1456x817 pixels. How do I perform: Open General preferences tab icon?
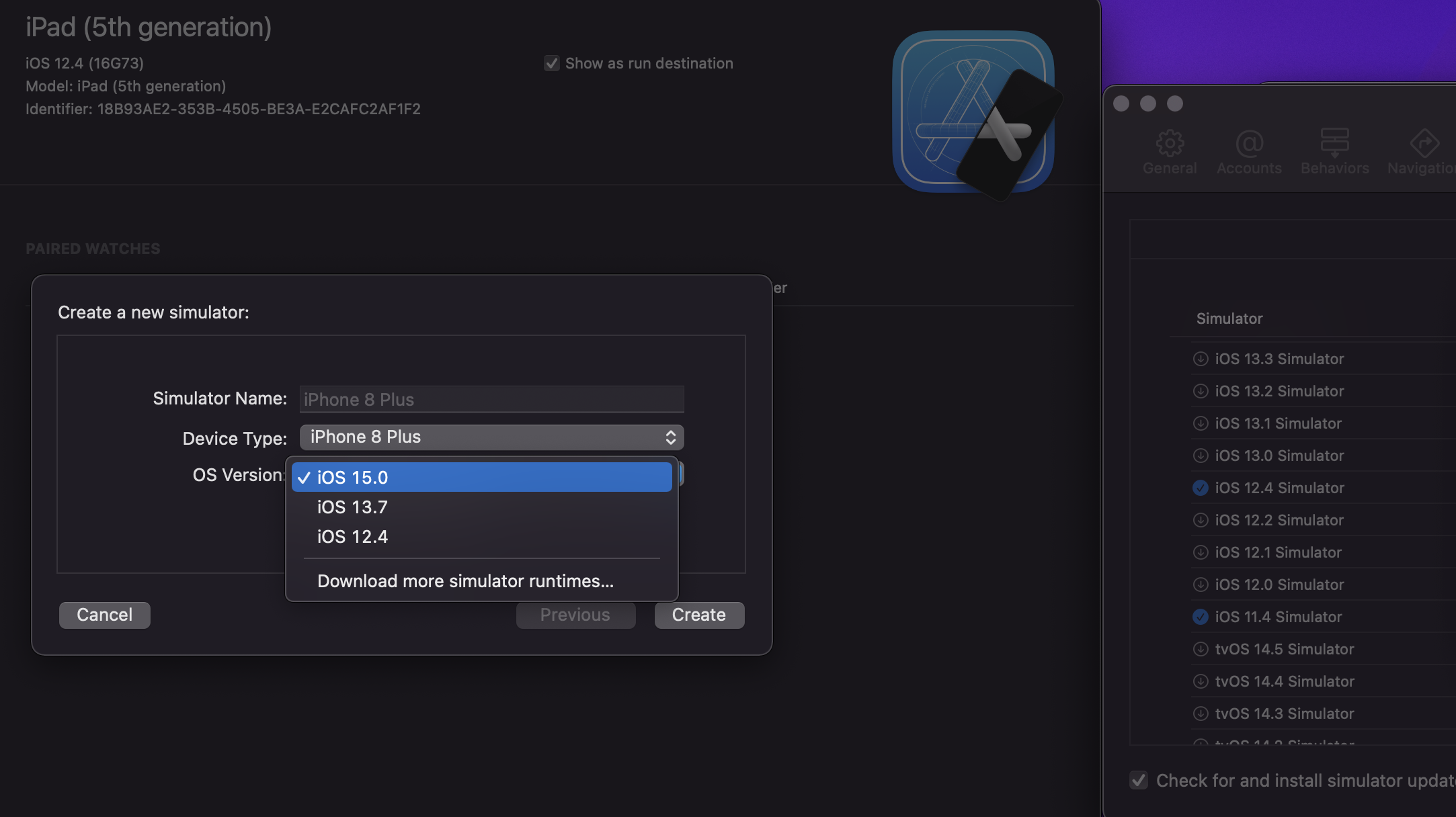click(1170, 142)
